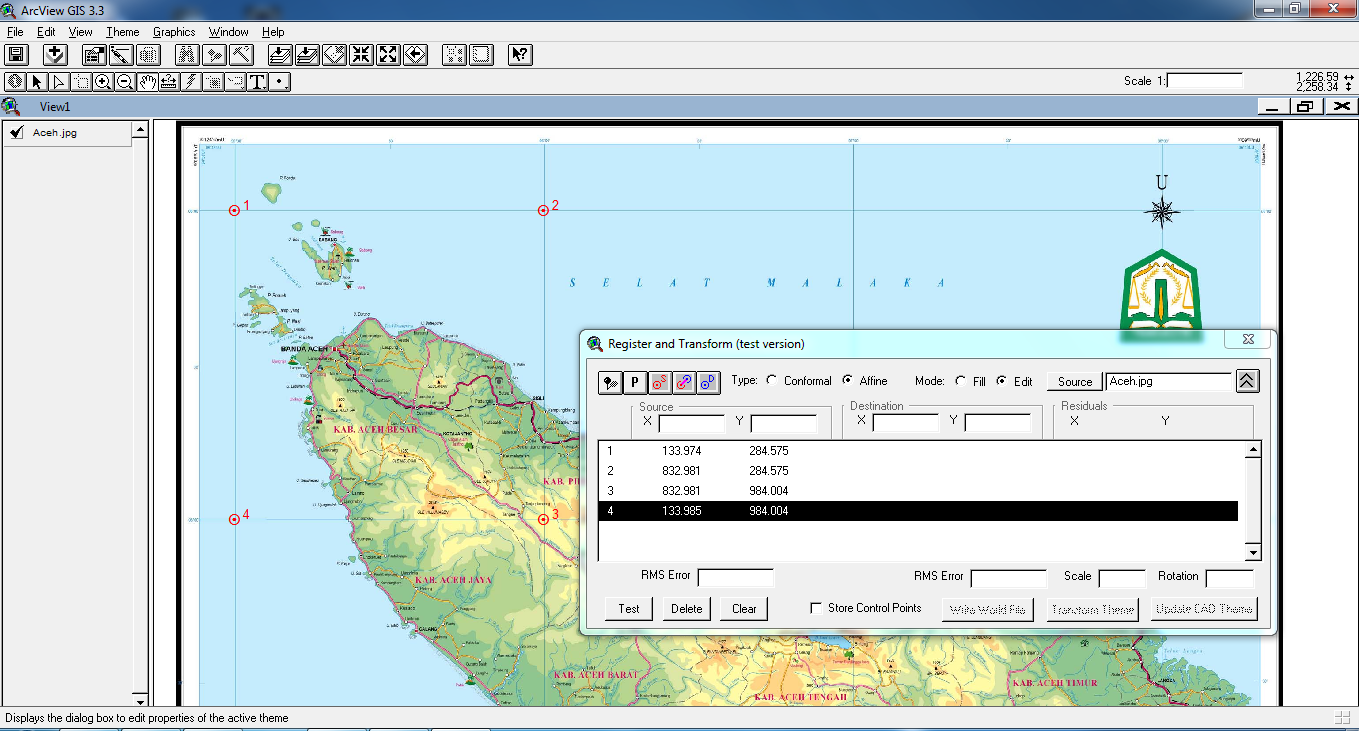Image resolution: width=1359 pixels, height=731 pixels.
Task: Type a value in the Scale 1 field
Action: (x=1205, y=81)
